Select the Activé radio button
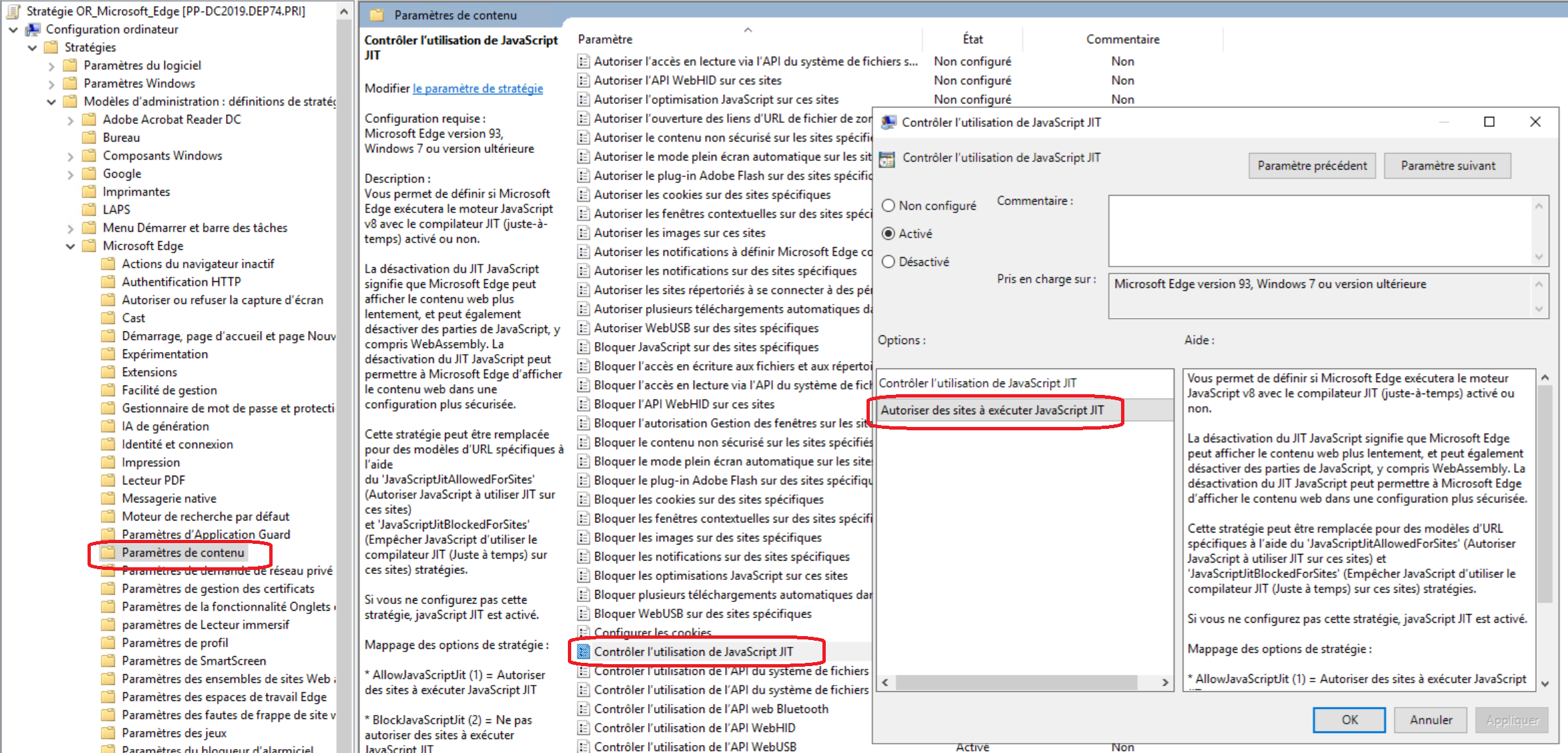Image resolution: width=1568 pixels, height=753 pixels. tap(889, 234)
